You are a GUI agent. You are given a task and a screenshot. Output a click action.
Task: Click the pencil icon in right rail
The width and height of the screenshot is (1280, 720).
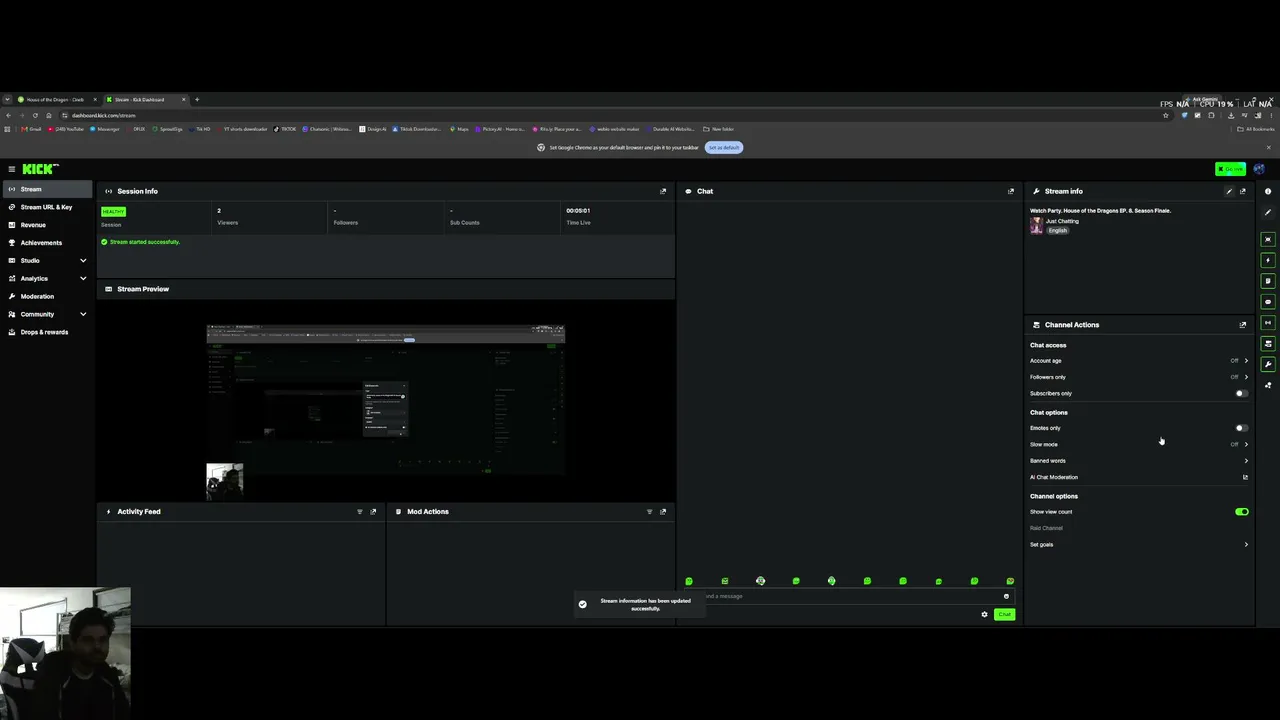click(x=1268, y=212)
